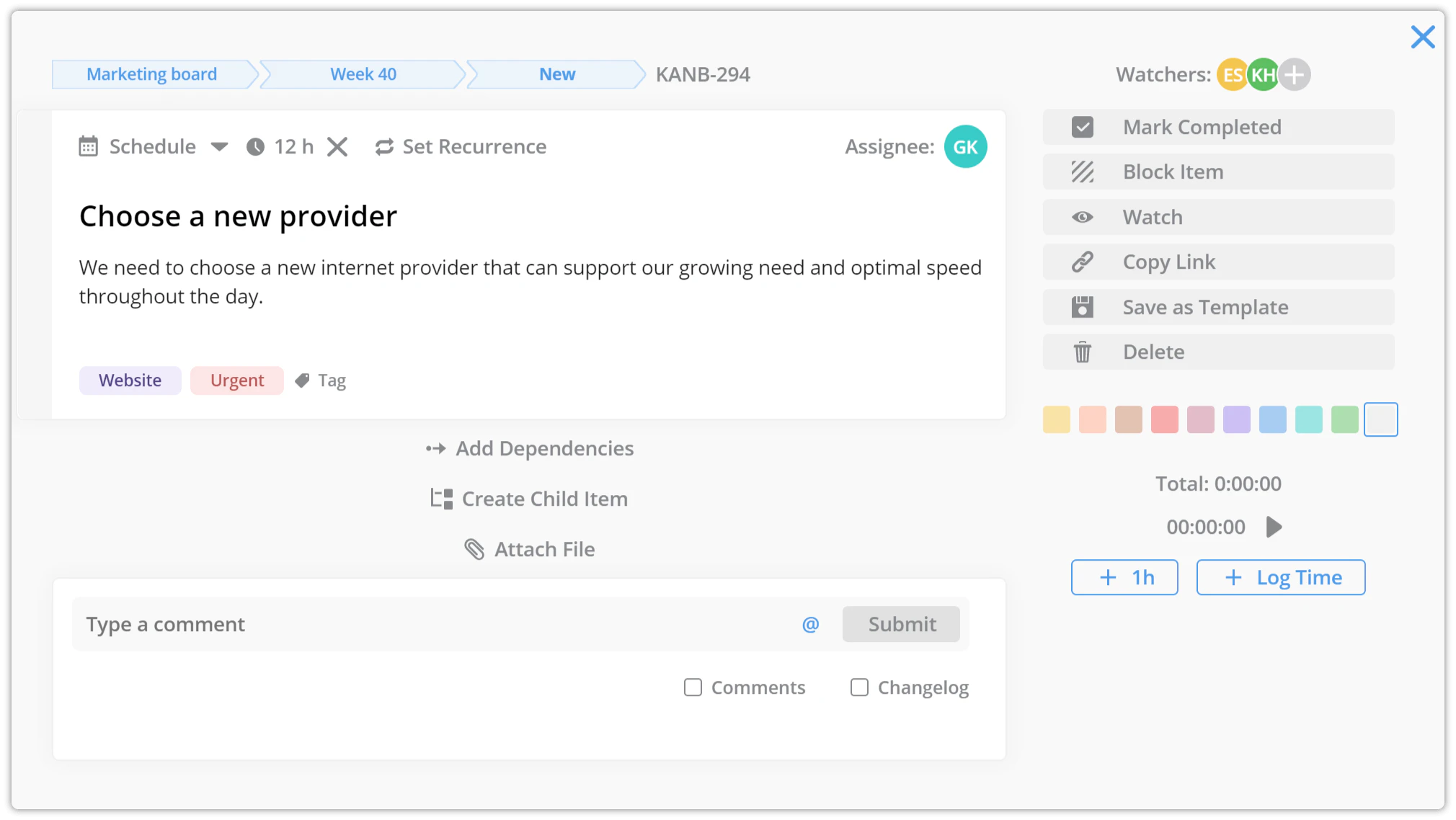Click the Type a comment field

(432, 624)
